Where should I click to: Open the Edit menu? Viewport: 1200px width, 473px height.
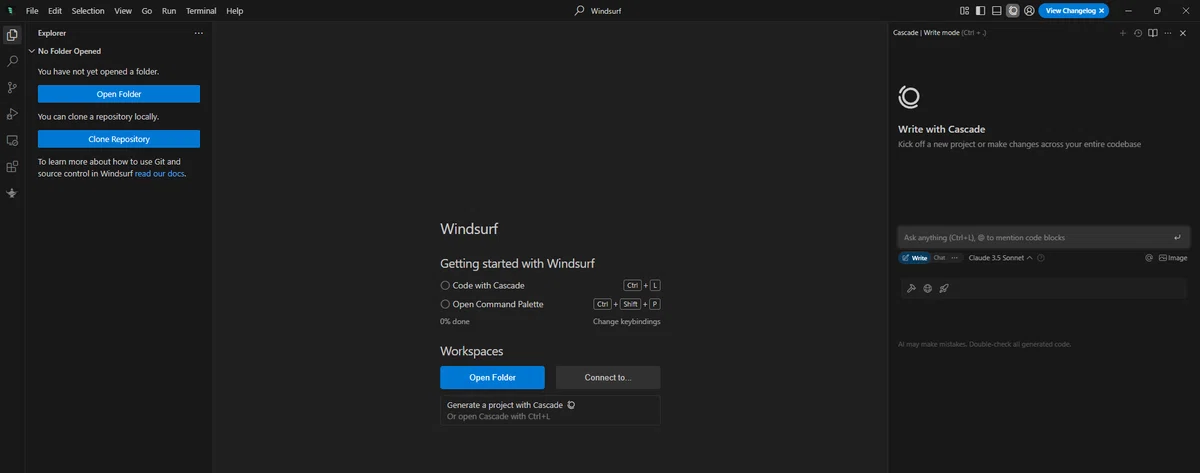click(55, 10)
